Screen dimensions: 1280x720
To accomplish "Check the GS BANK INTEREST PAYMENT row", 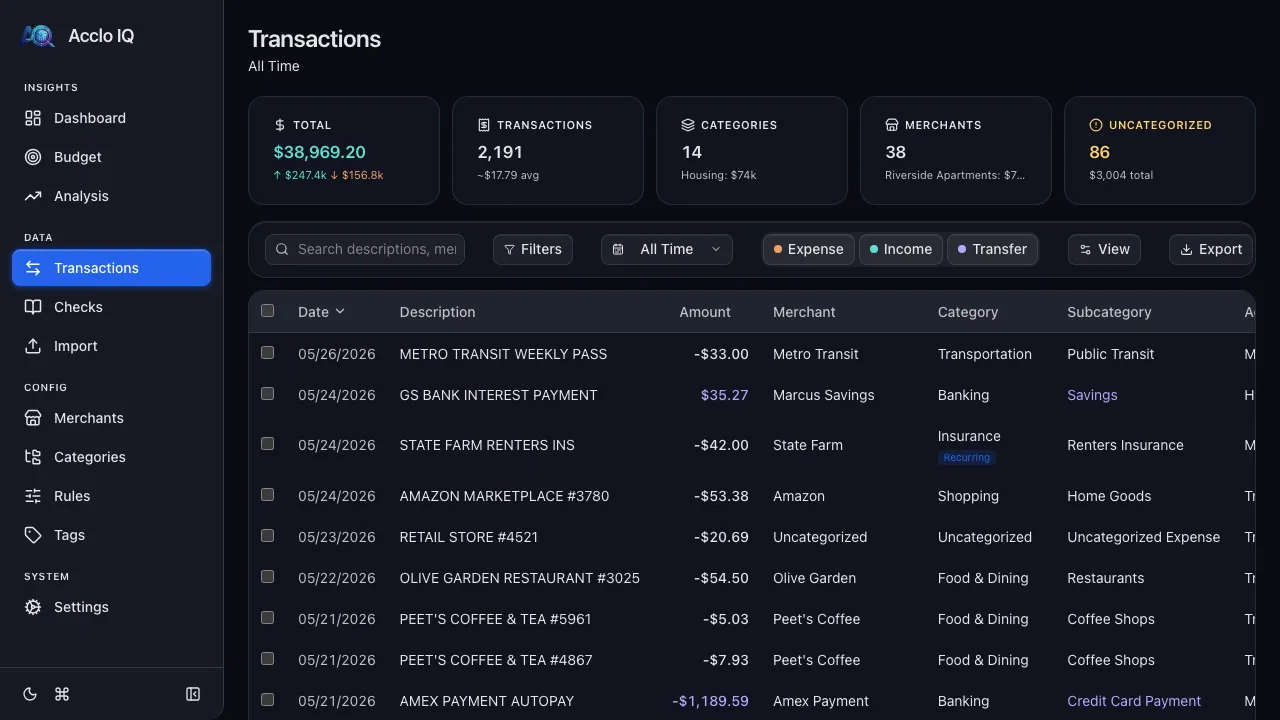I will pyautogui.click(x=267, y=394).
